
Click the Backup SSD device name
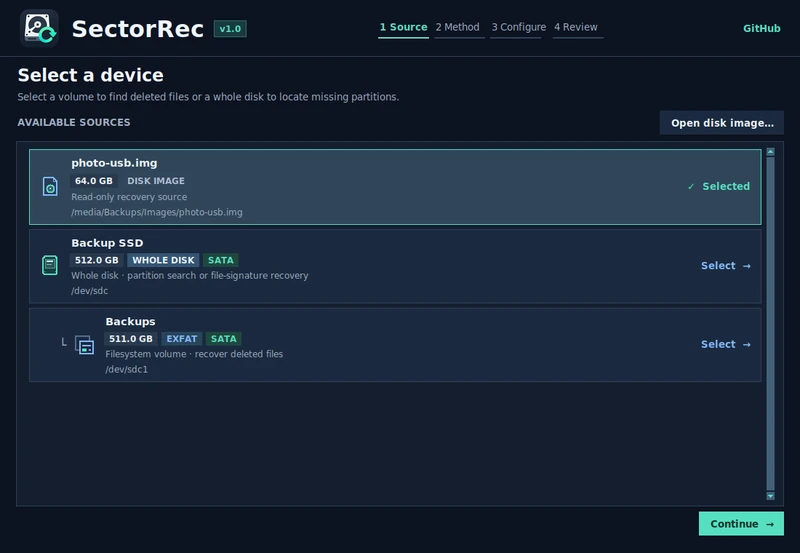[107, 243]
